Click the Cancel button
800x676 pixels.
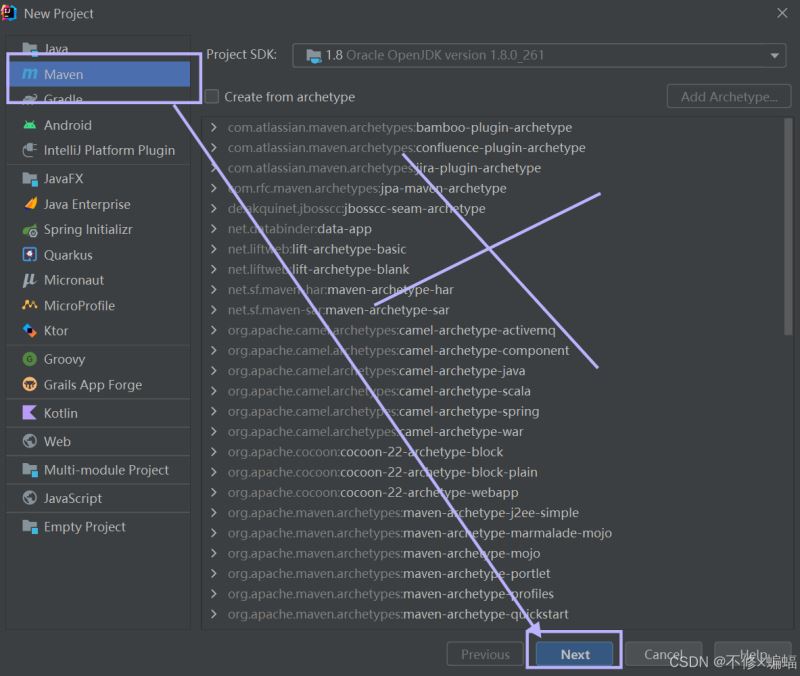(663, 654)
